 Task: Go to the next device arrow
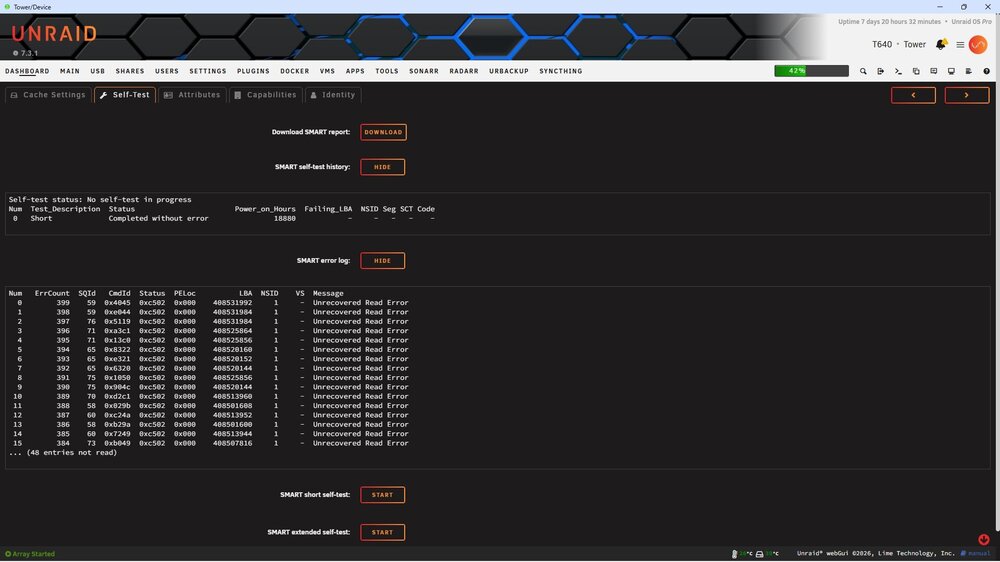point(967,95)
